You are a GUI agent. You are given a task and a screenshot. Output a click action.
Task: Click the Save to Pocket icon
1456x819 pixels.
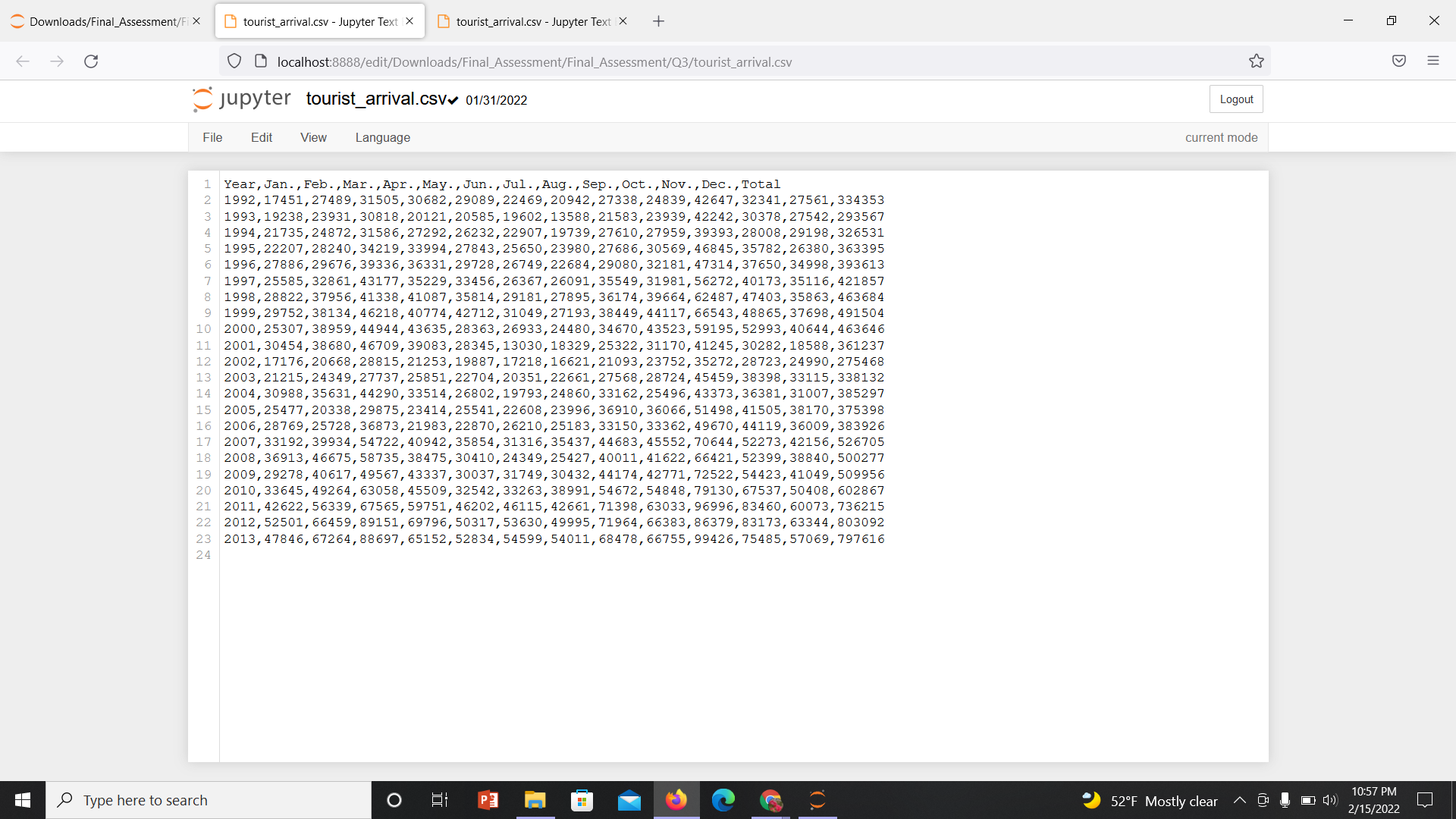[1399, 61]
